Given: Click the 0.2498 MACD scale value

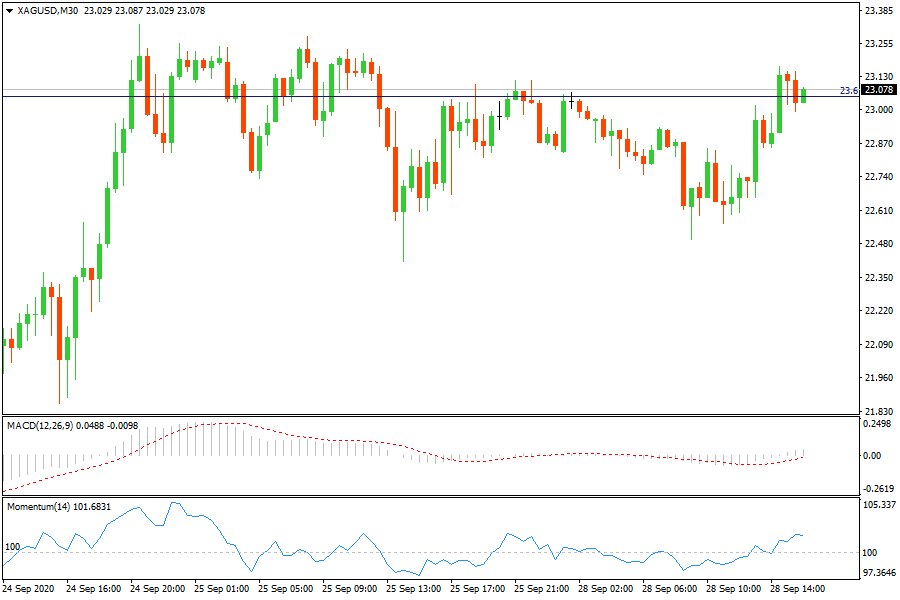Looking at the screenshot, I should pyautogui.click(x=878, y=423).
